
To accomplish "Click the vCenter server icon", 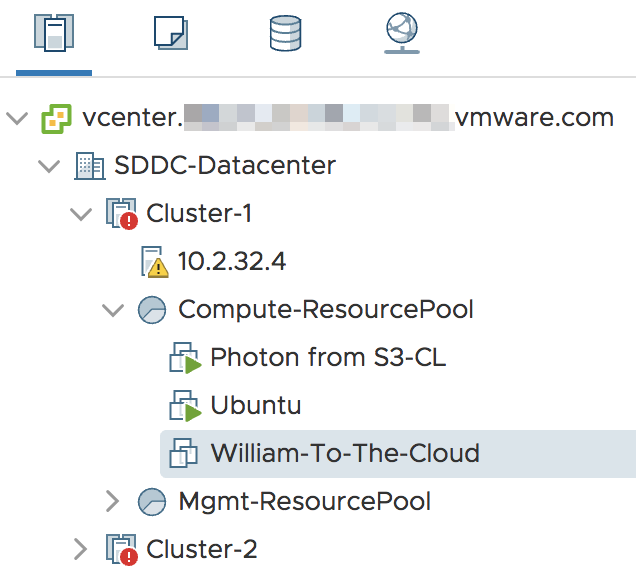I will pyautogui.click(x=56, y=119).
